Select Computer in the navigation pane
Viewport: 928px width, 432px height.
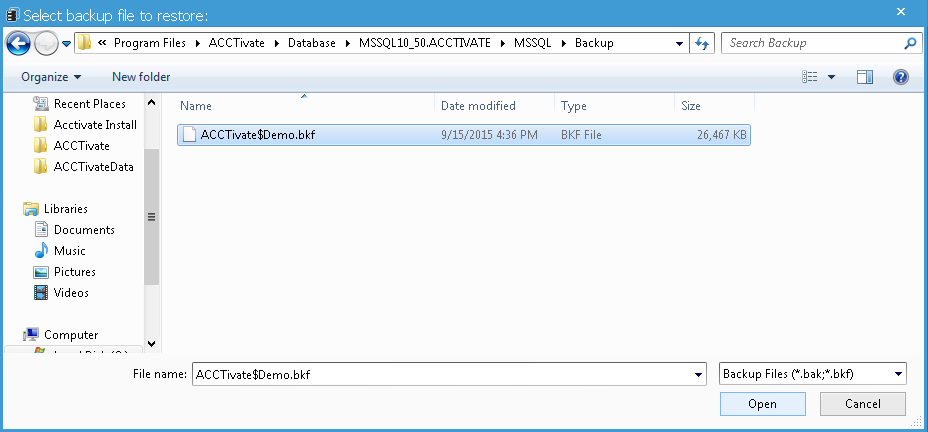(71, 335)
